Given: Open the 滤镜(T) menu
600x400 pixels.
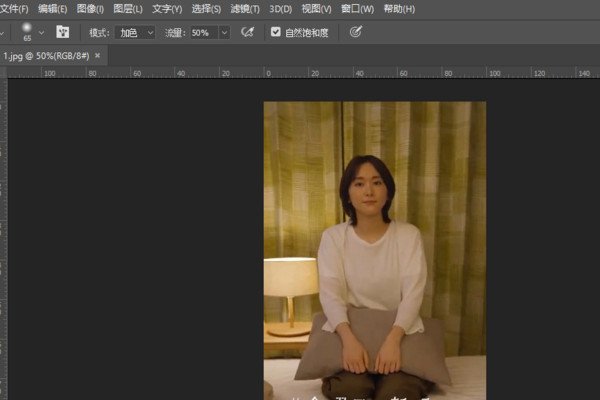Looking at the screenshot, I should point(245,9).
